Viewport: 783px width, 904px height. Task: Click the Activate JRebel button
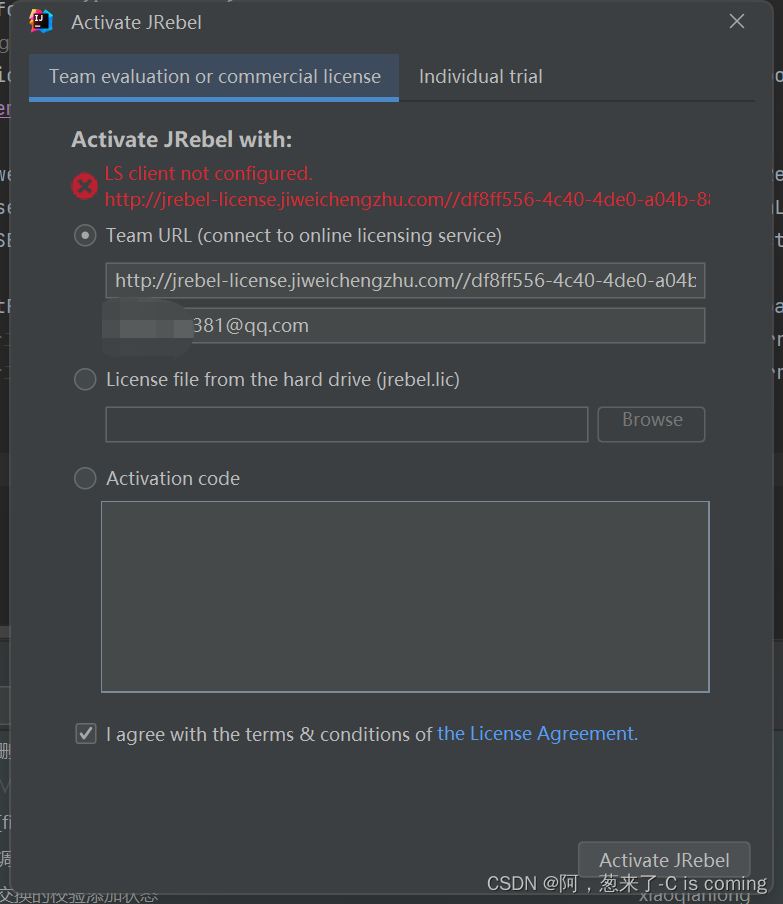coord(664,860)
